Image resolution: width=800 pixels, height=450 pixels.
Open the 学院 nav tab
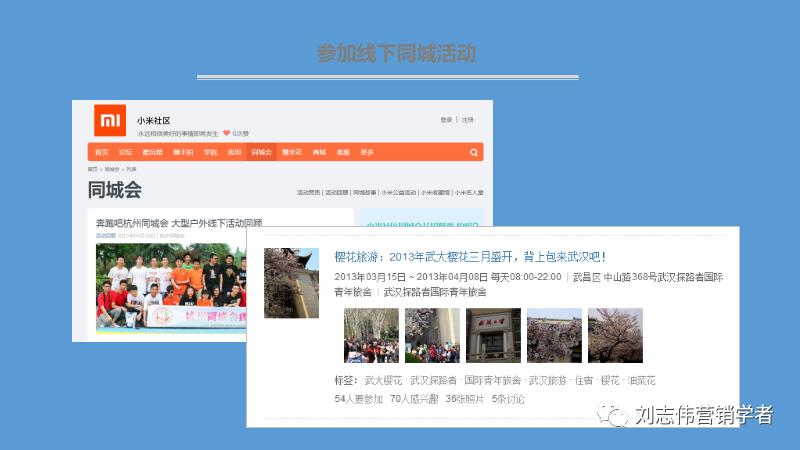[x=210, y=152]
